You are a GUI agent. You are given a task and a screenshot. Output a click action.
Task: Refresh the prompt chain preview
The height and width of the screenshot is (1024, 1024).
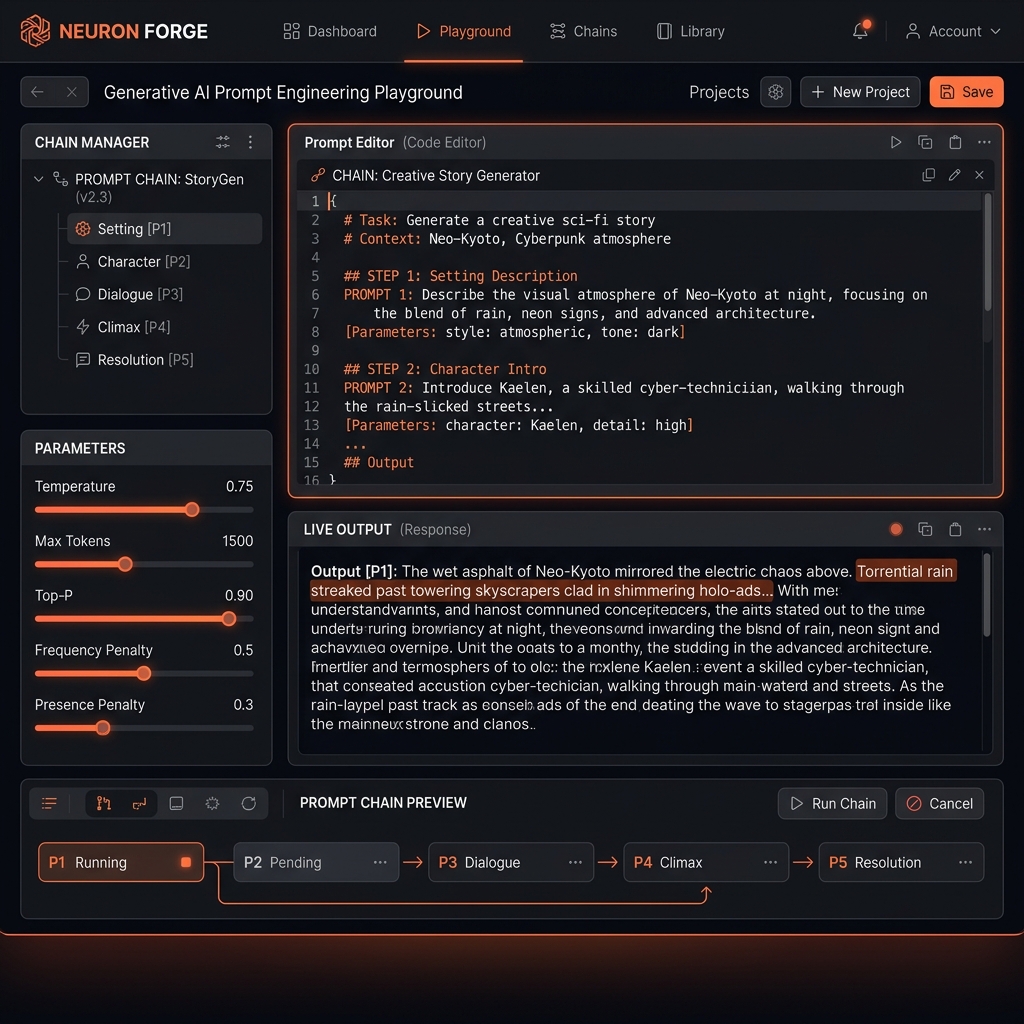point(248,803)
